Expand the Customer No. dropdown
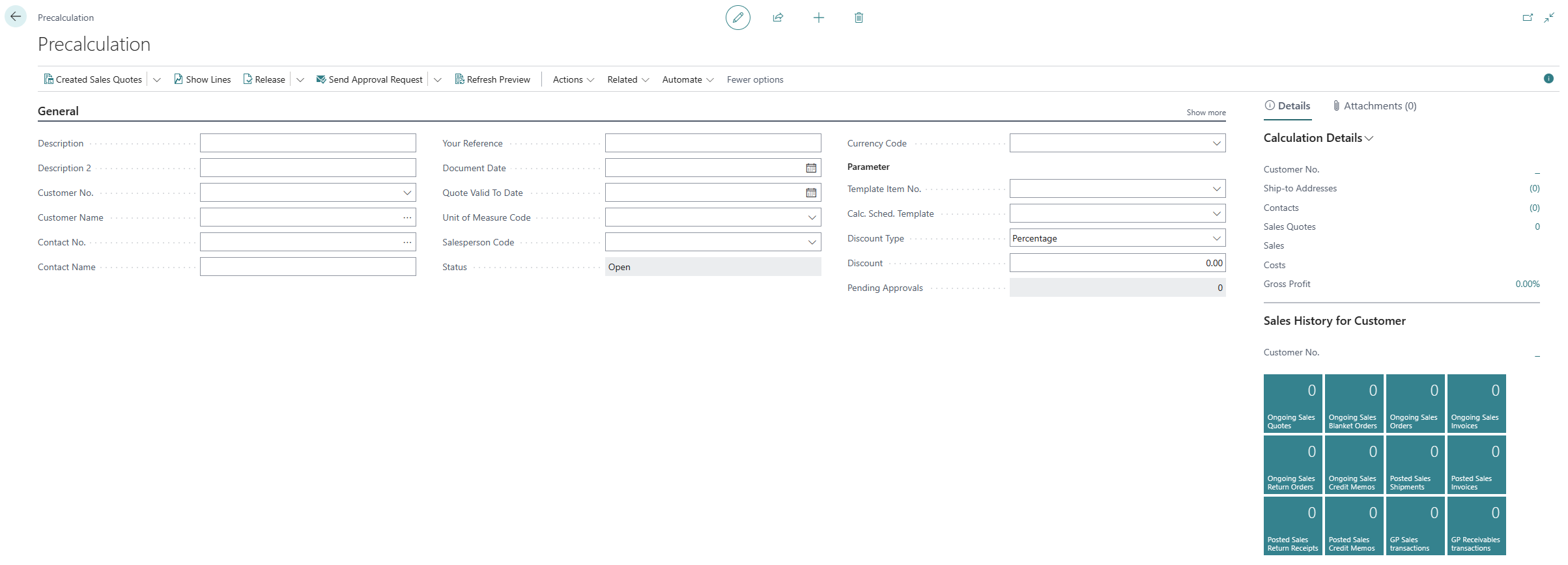Image resolution: width=1568 pixels, height=565 pixels. click(x=407, y=193)
